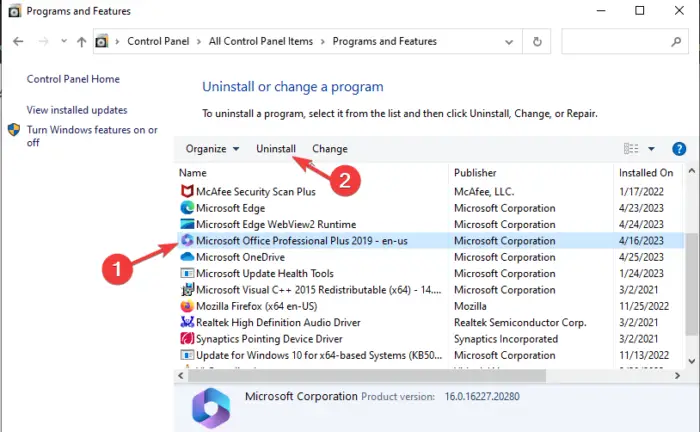700x432 pixels.
Task: Click All Control Panel Items breadcrumb
Action: click(261, 41)
